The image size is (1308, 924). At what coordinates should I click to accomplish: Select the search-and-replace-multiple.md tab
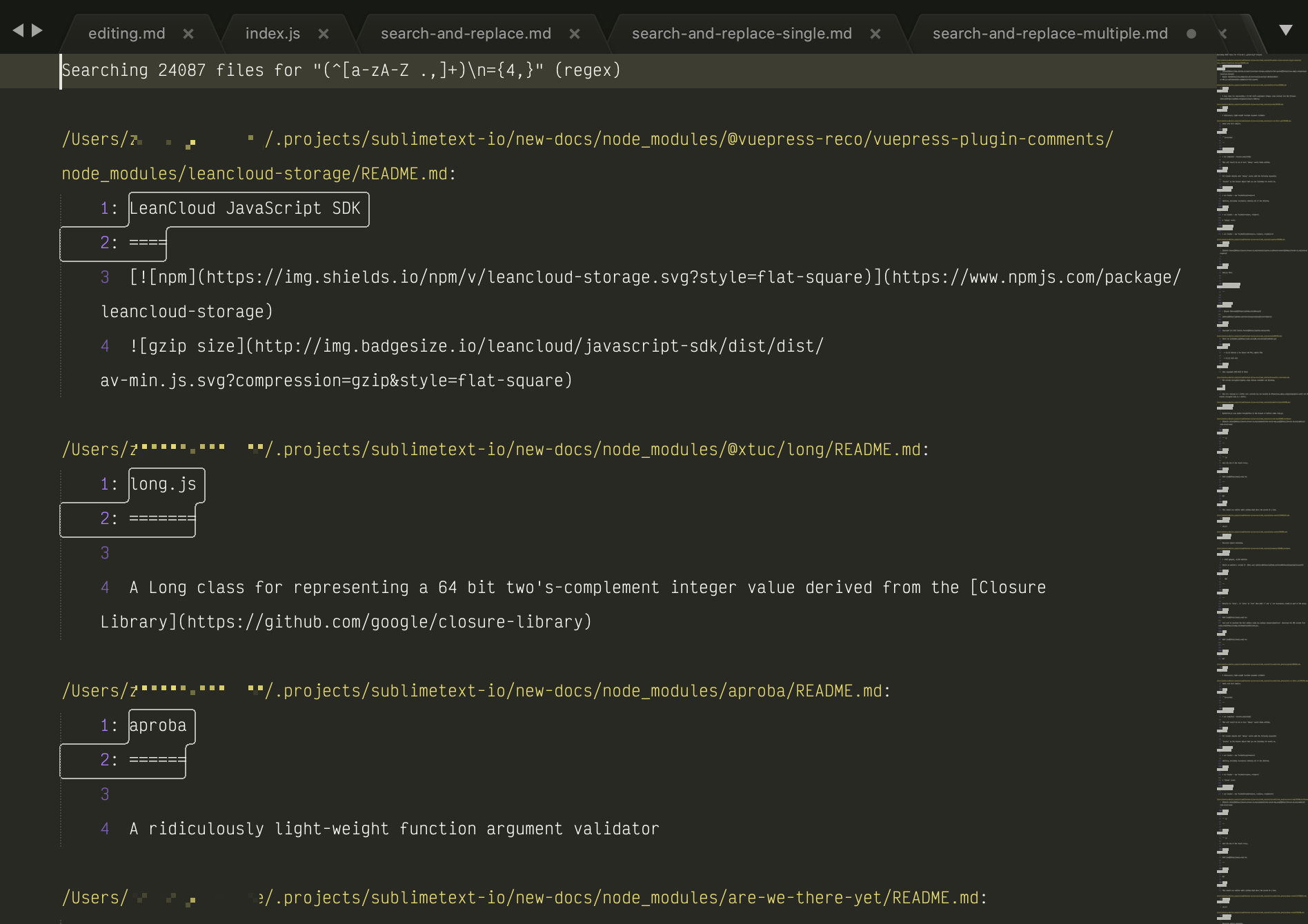pyautogui.click(x=1050, y=34)
